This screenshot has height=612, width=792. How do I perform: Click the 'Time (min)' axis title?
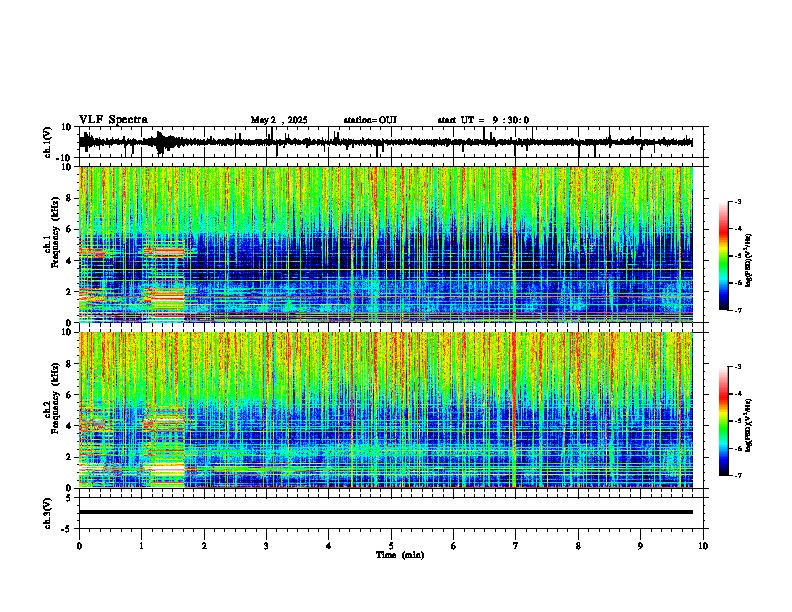(x=400, y=555)
